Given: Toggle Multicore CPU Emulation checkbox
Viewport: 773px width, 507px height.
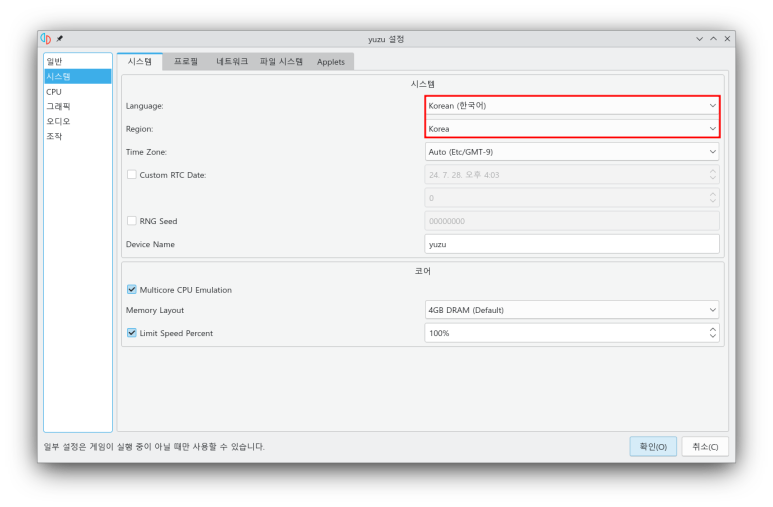Looking at the screenshot, I should (132, 290).
